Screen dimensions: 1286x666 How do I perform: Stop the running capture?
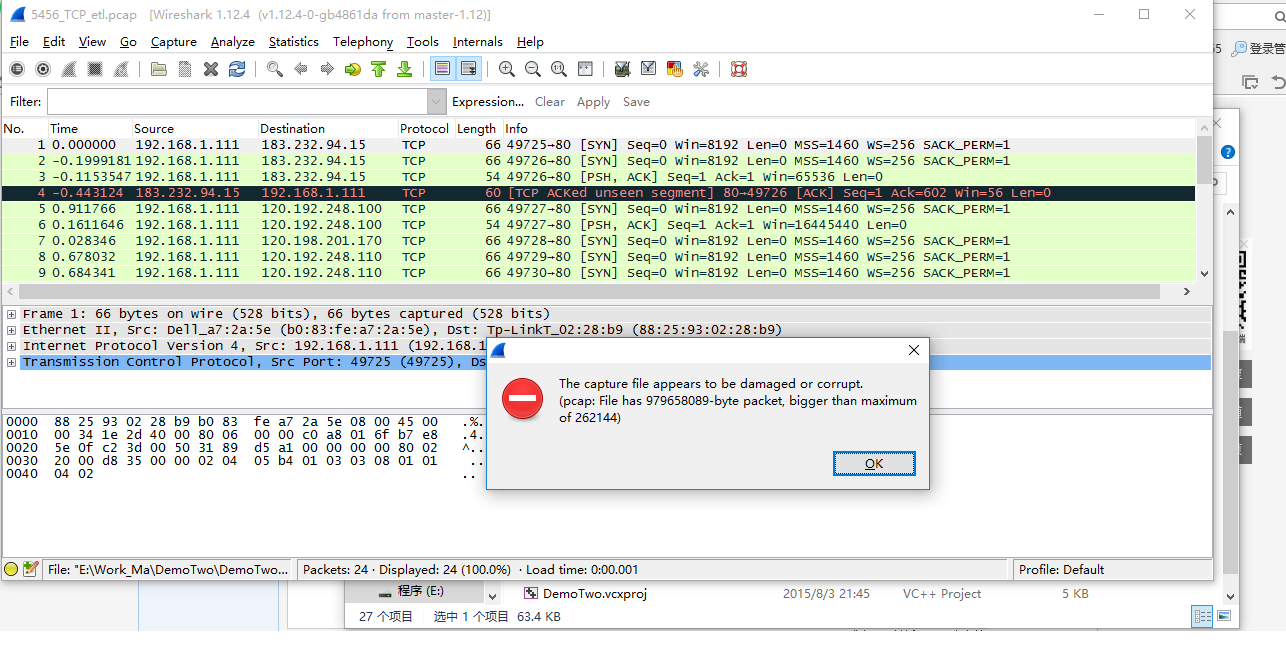click(x=95, y=69)
